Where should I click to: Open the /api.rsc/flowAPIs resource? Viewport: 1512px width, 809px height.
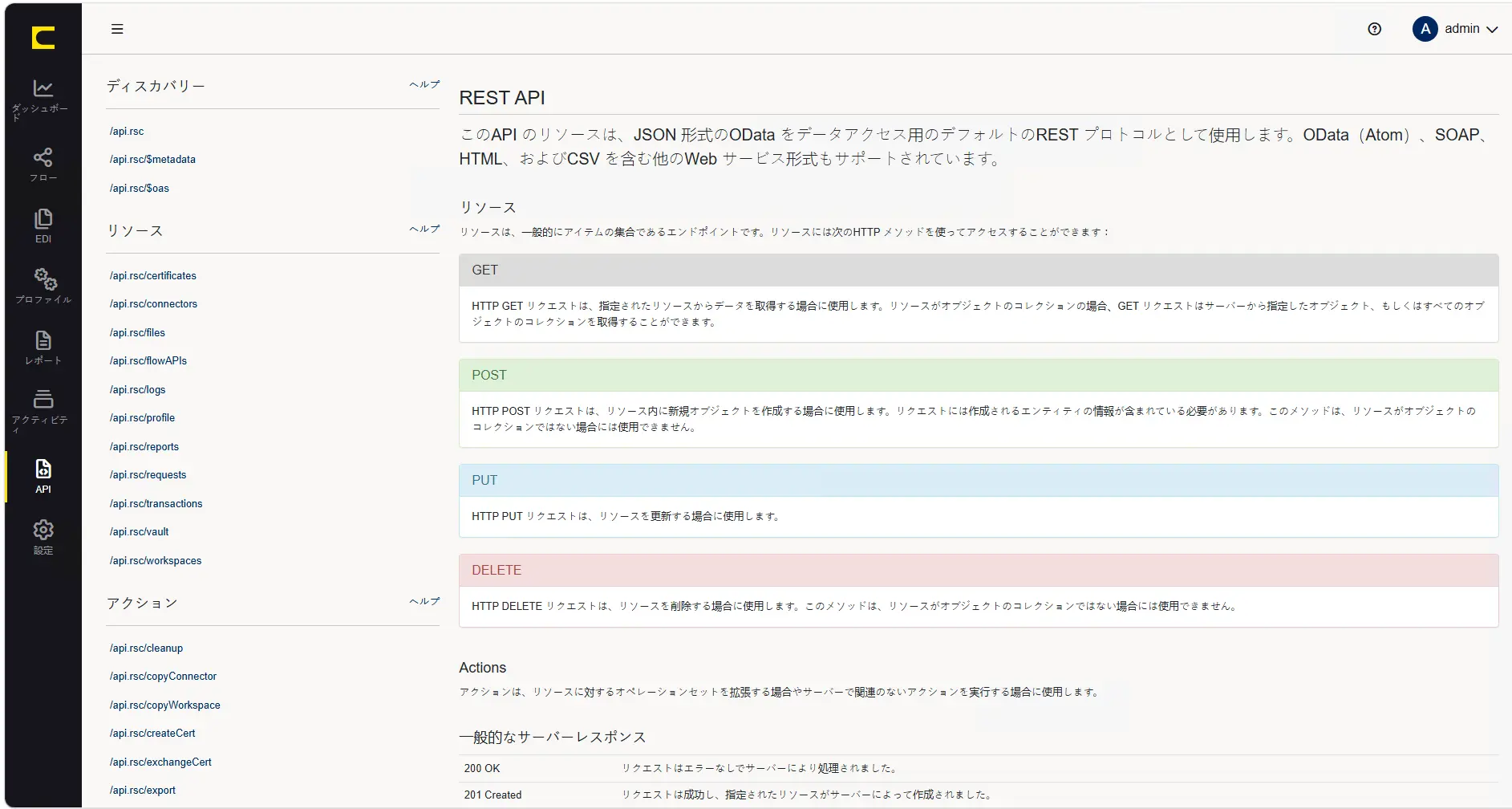(x=148, y=360)
